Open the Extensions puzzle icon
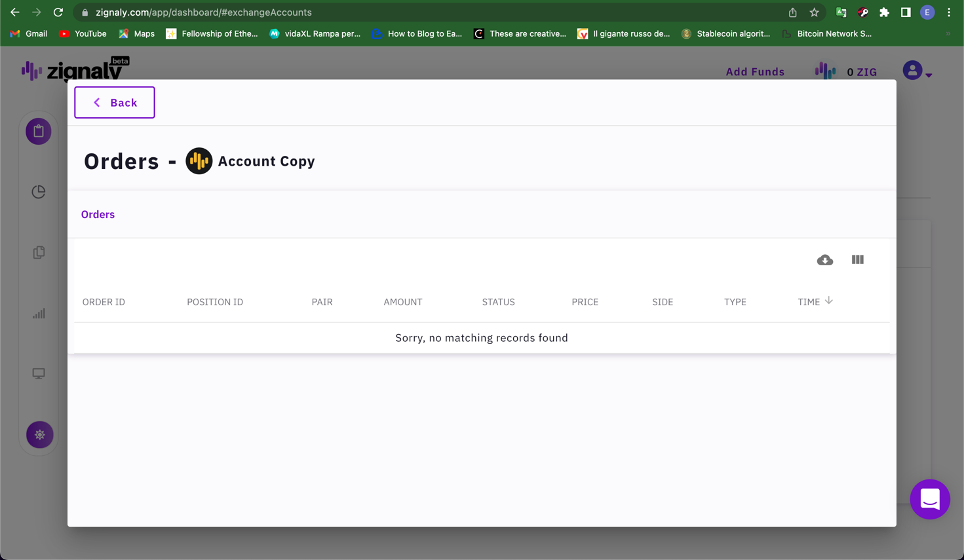The width and height of the screenshot is (964, 560). (x=884, y=12)
